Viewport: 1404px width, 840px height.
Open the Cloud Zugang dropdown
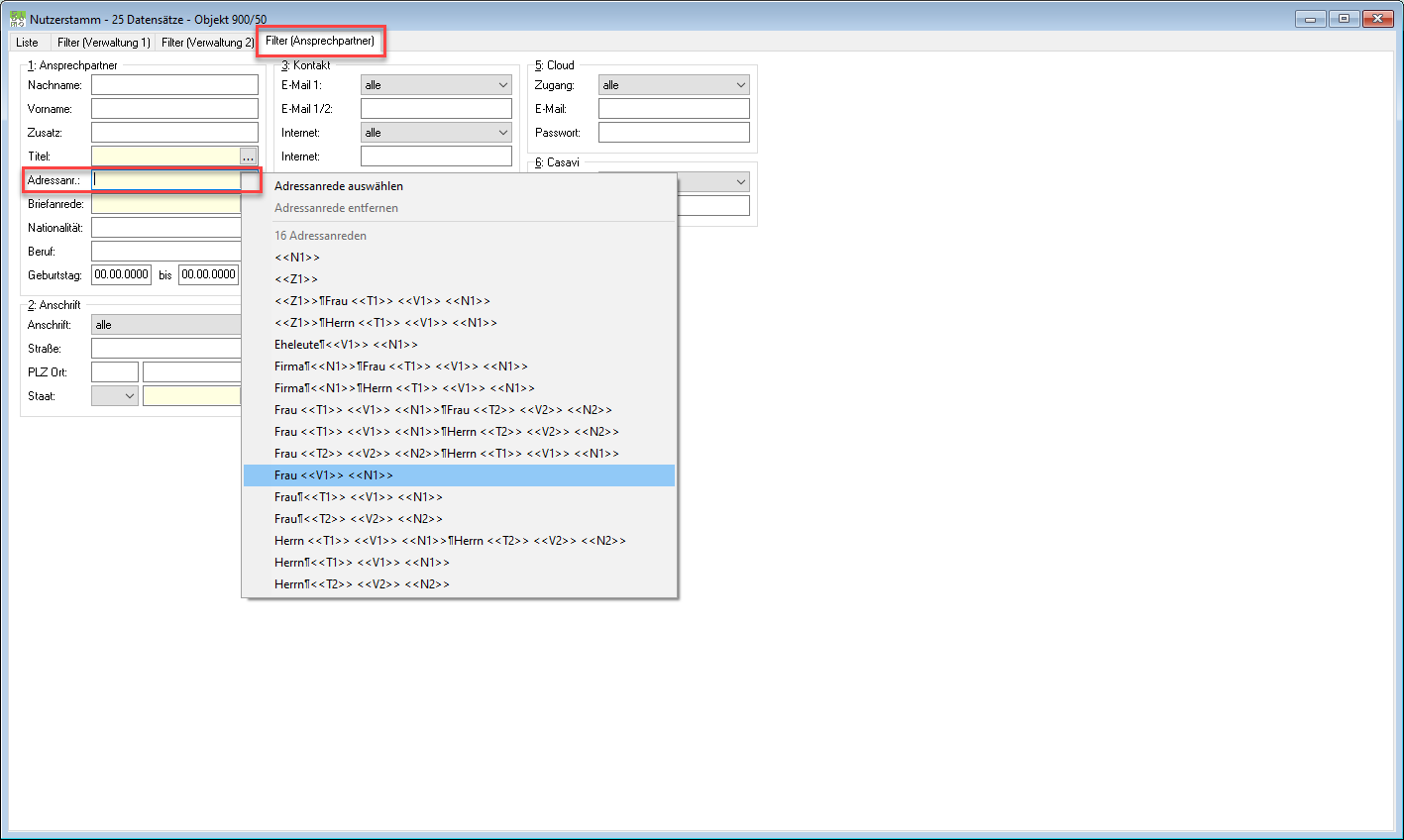674,85
